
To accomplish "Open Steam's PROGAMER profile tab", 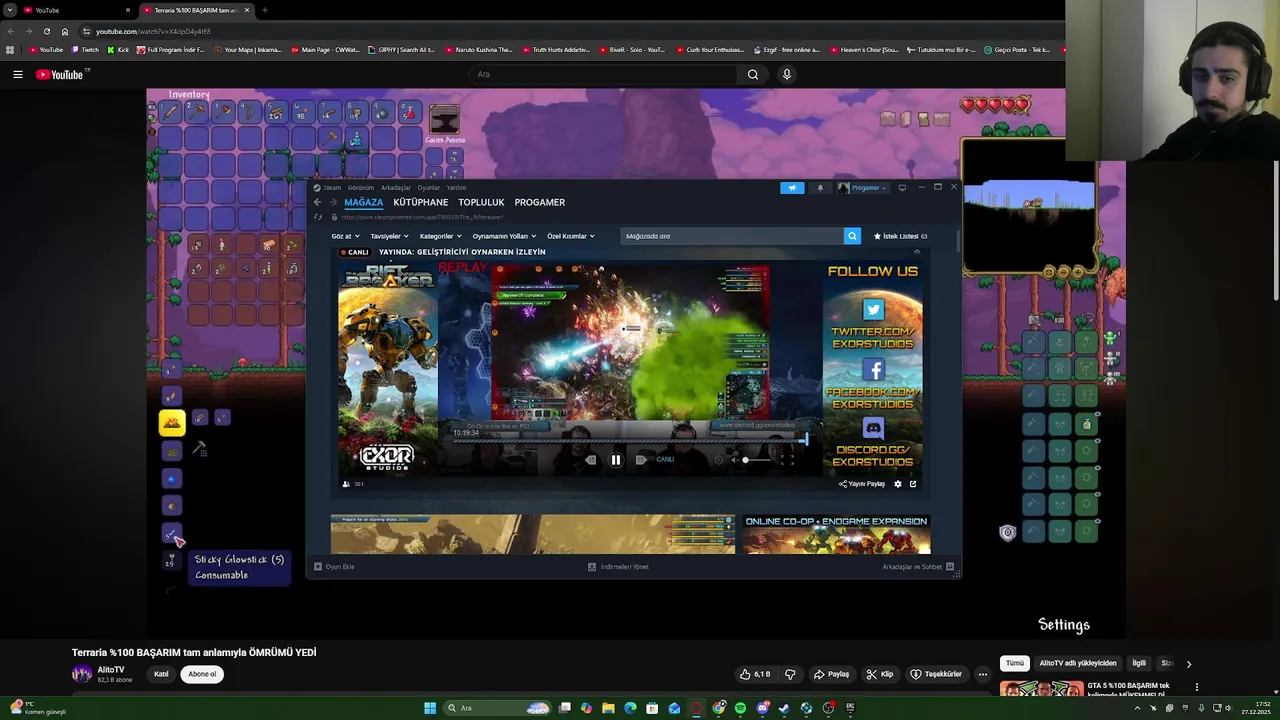I will 540,202.
